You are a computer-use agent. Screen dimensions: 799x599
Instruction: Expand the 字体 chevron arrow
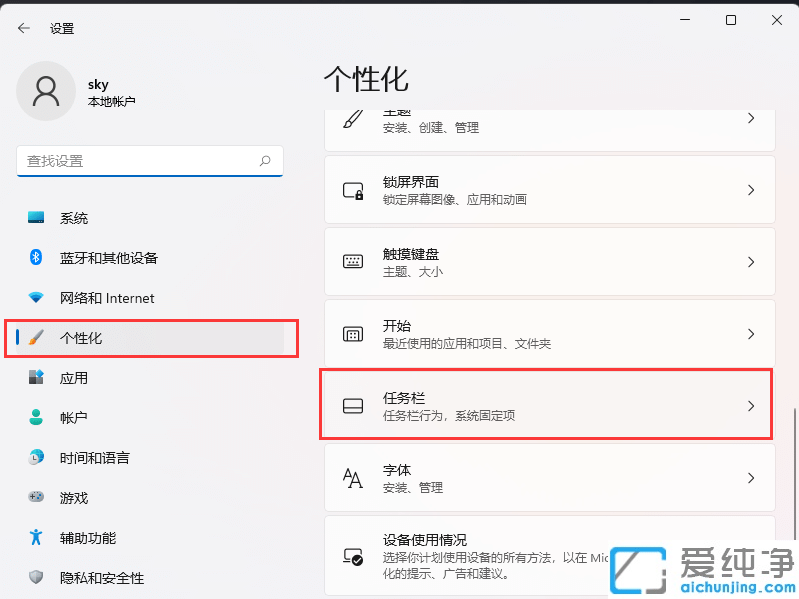coord(751,478)
